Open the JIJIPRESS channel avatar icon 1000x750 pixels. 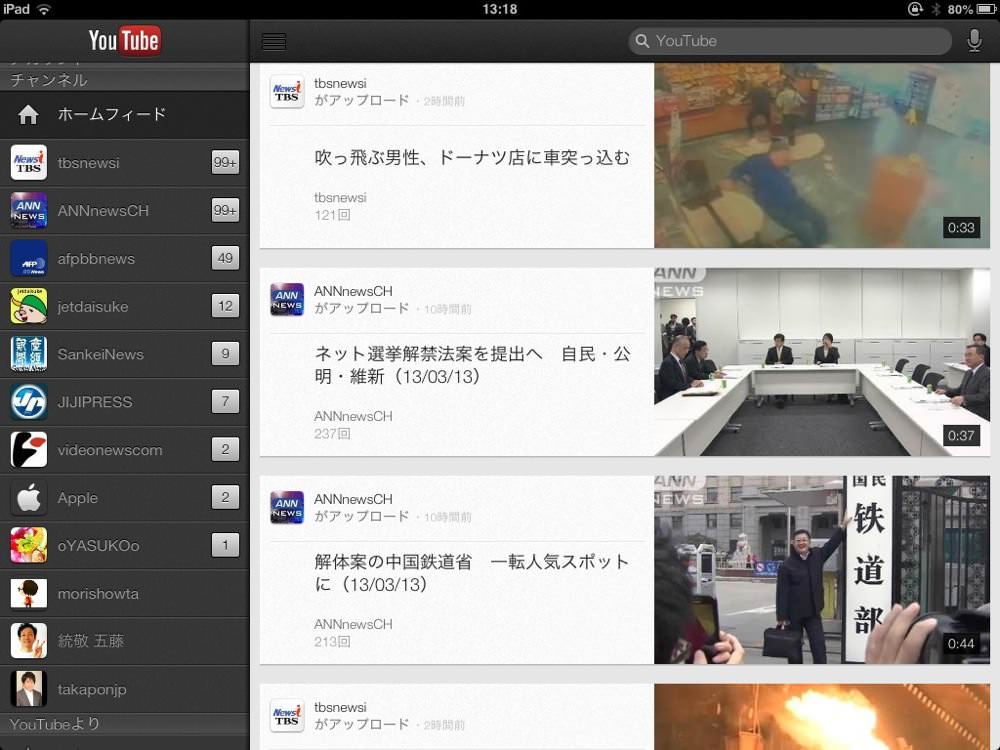tap(29, 402)
